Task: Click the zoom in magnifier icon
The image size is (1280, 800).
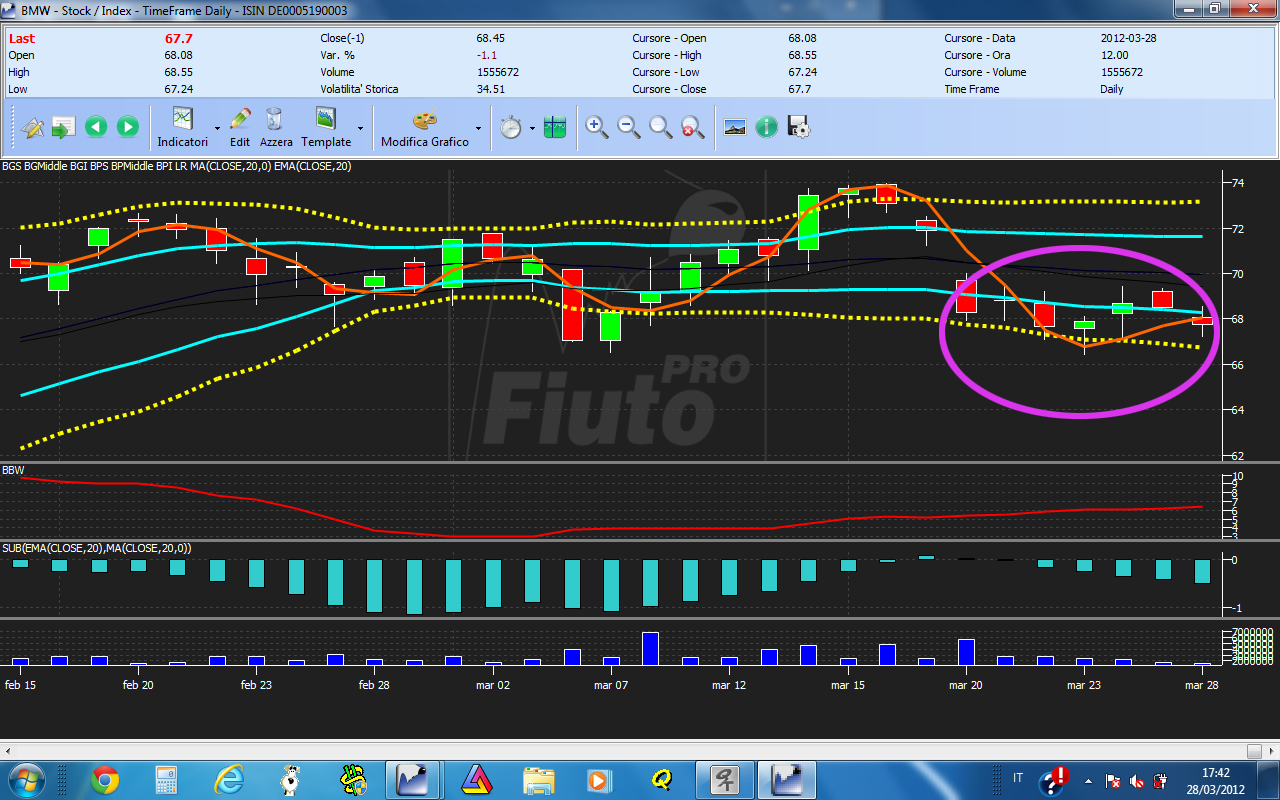Action: tap(597, 127)
